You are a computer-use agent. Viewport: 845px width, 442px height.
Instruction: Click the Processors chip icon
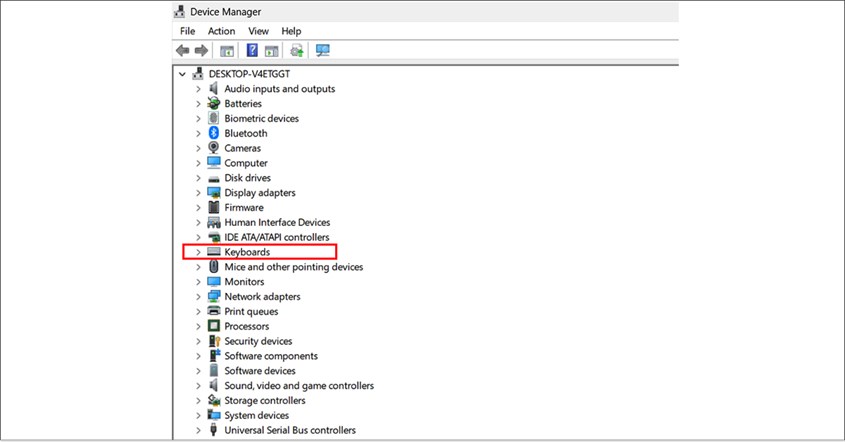214,326
